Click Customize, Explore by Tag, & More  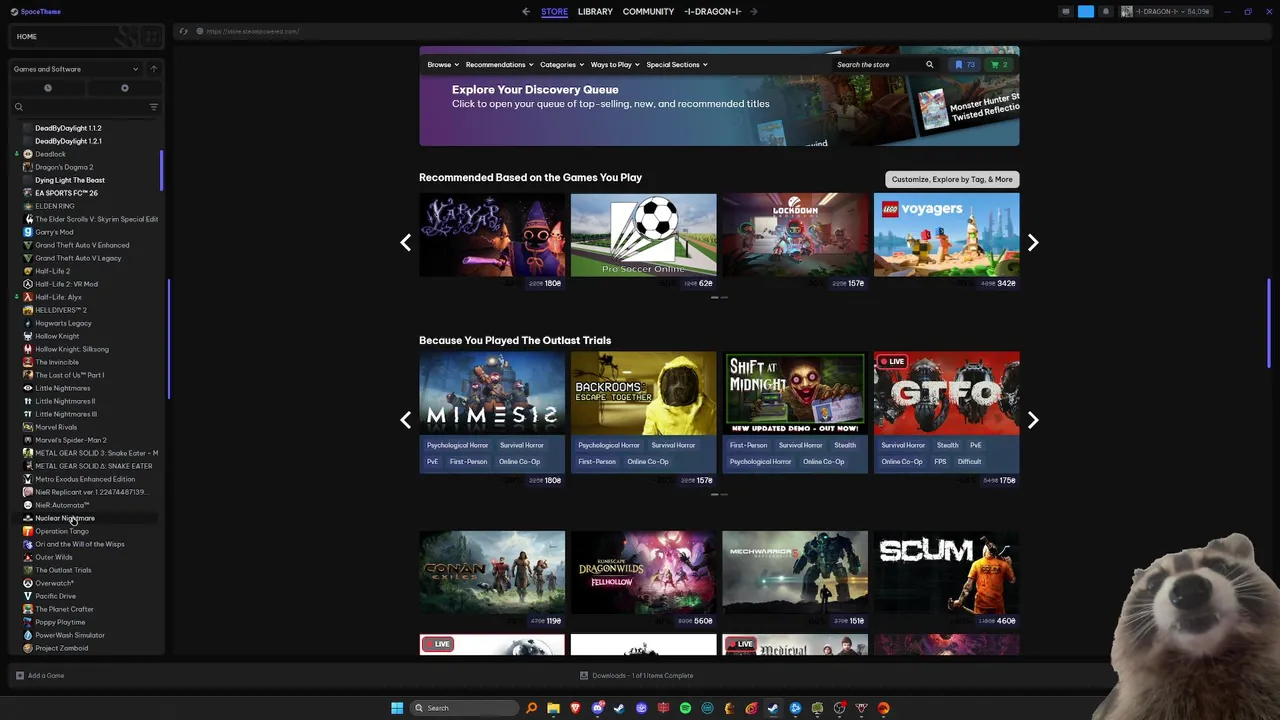[x=952, y=179]
